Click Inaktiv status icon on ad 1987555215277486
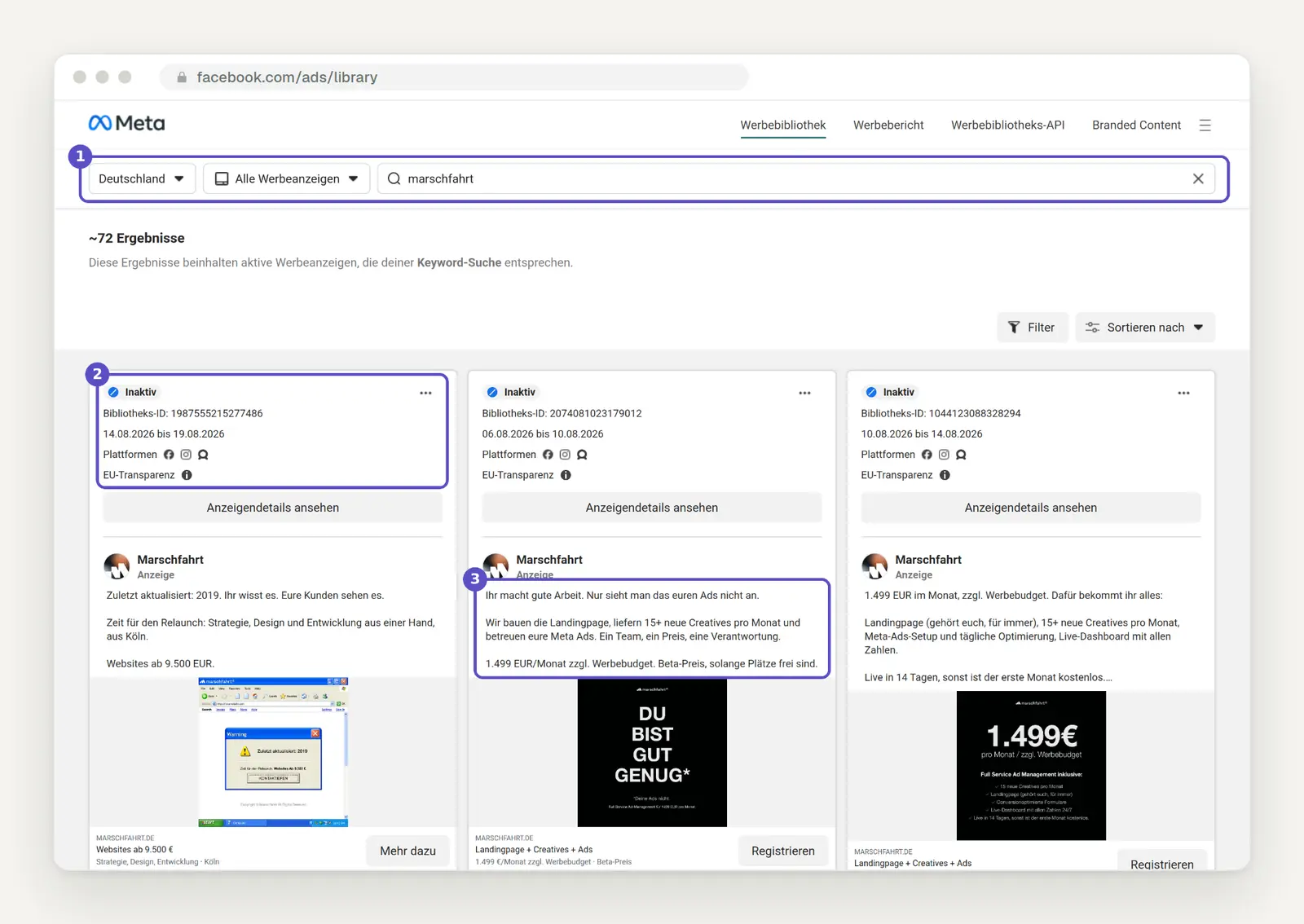The width and height of the screenshot is (1304, 924). tap(113, 392)
